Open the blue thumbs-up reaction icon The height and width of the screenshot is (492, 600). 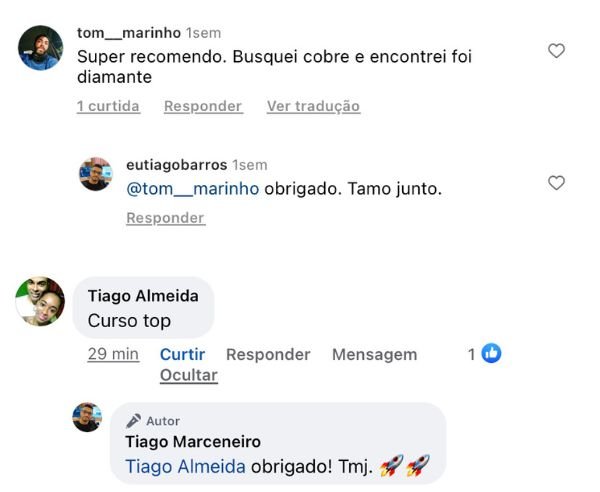pyautogui.click(x=491, y=353)
